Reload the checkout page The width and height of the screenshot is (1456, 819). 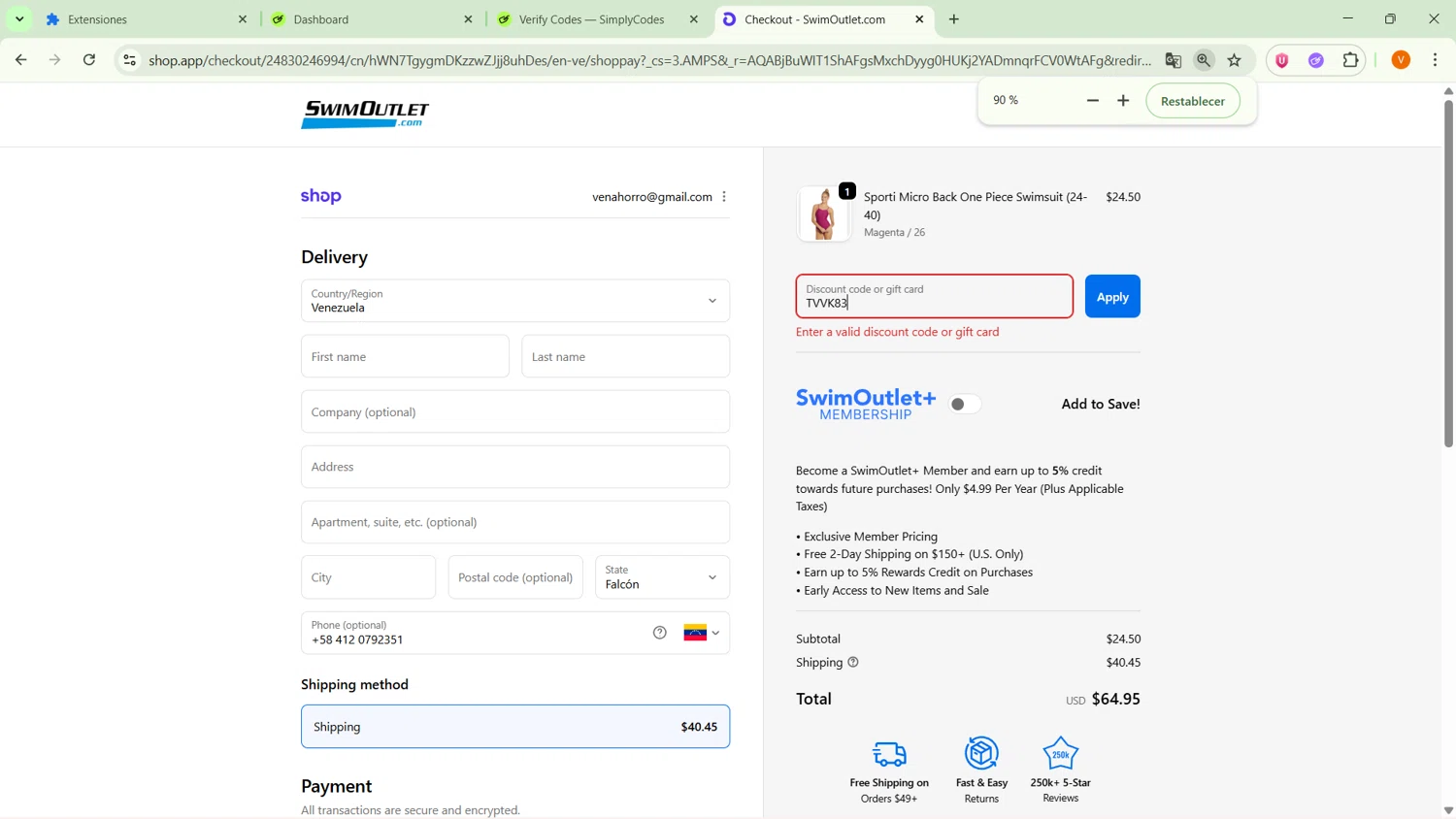(x=89, y=60)
